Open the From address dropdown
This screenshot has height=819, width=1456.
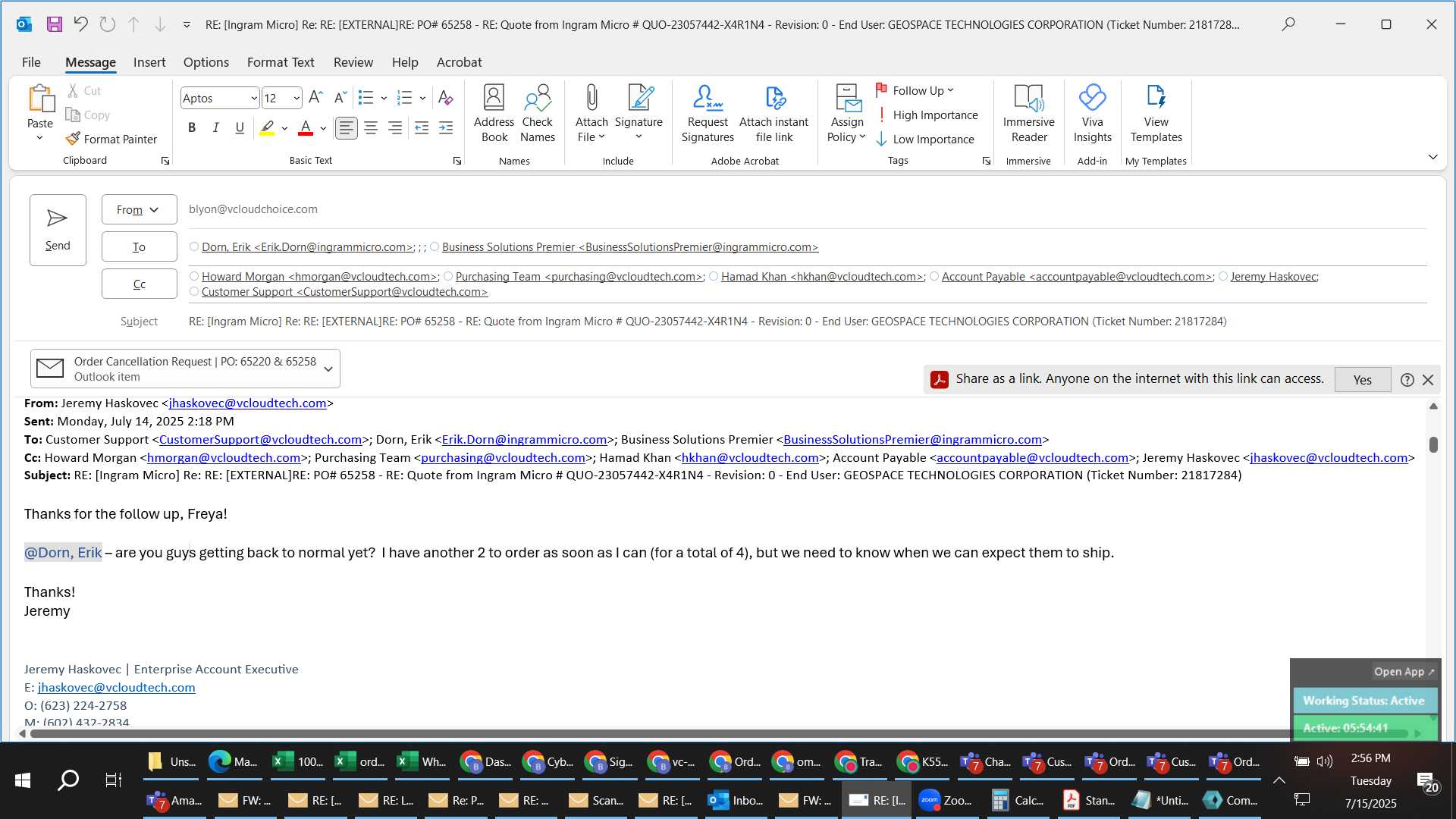point(139,209)
